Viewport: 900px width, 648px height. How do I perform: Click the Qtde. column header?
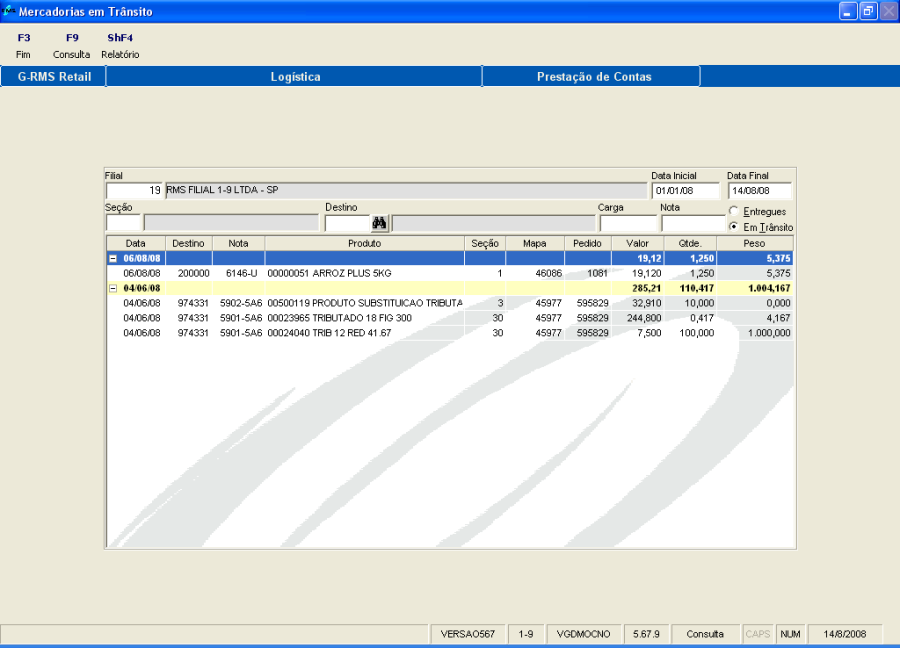click(690, 243)
